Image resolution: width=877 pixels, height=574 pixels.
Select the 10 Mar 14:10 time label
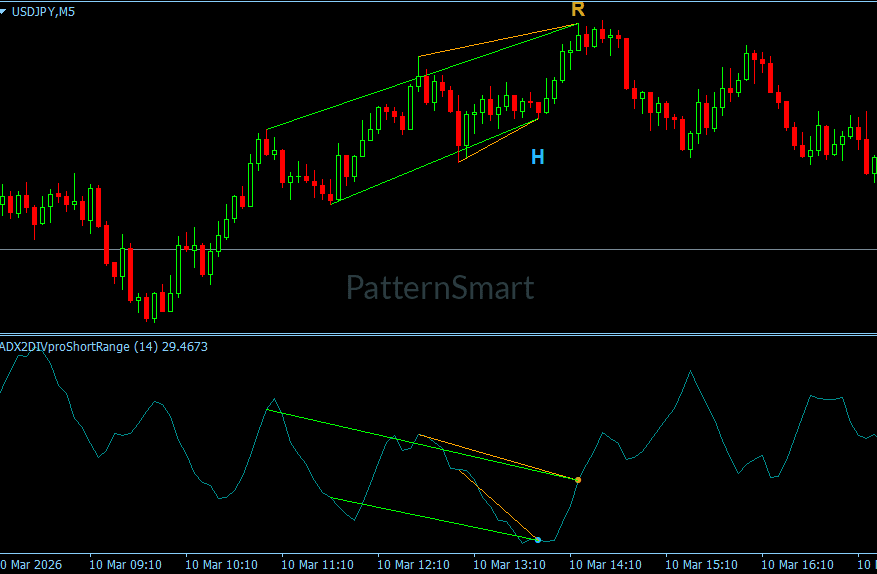605,564
